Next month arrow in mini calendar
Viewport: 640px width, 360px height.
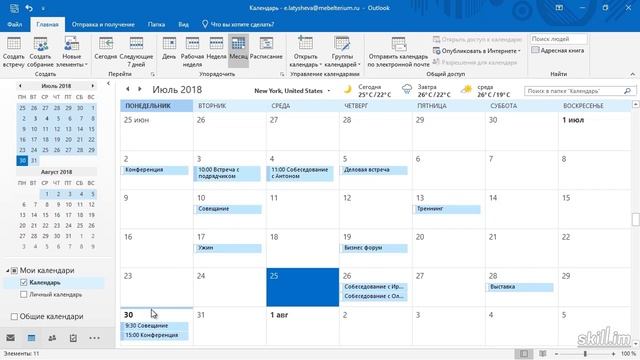[x=93, y=86]
